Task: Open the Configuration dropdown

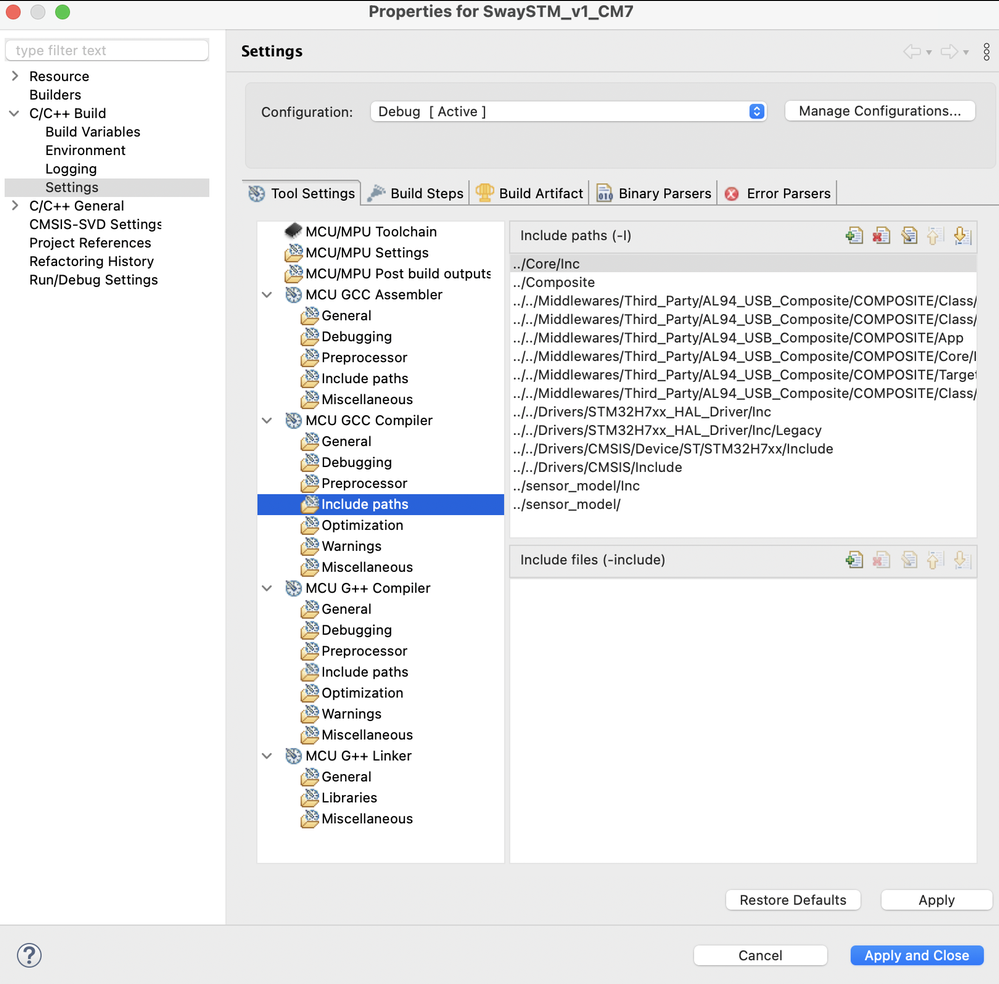Action: click(756, 111)
